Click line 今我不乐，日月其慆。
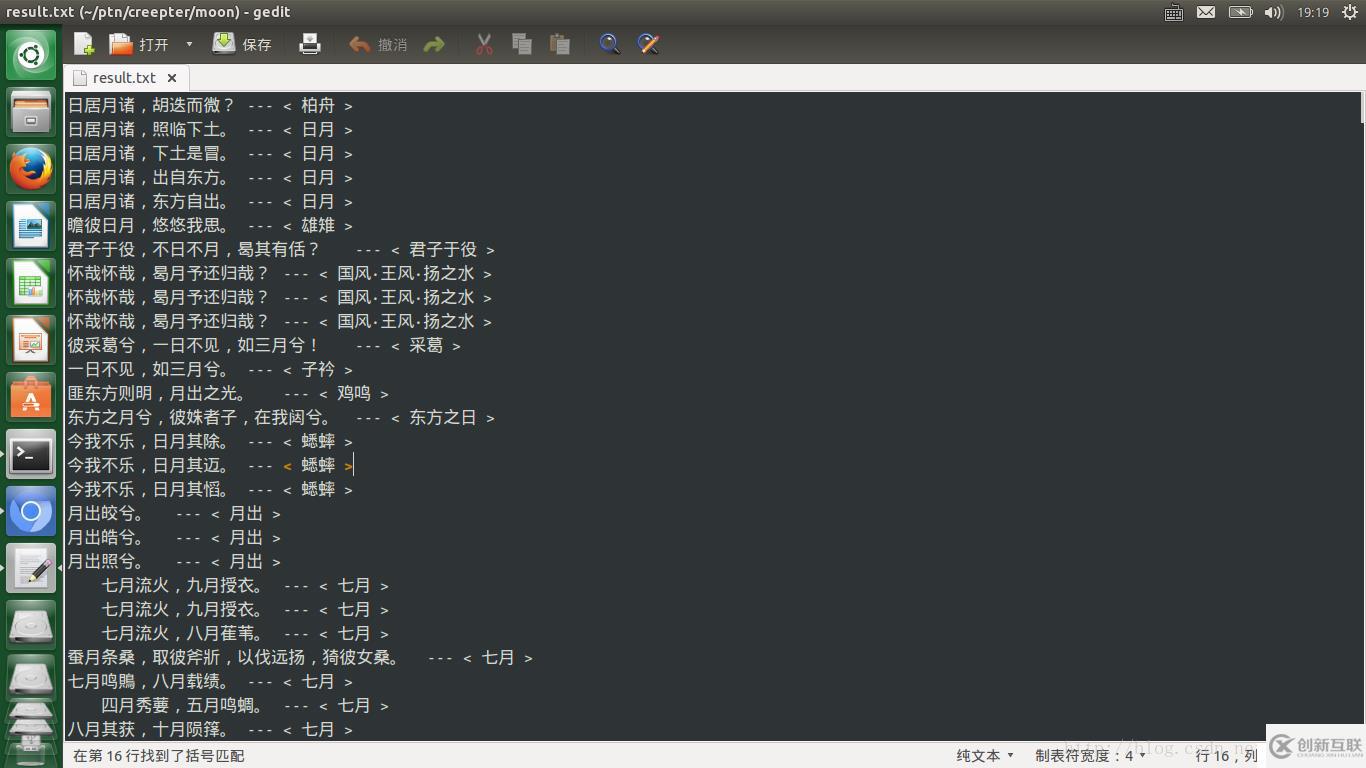Viewport: 1366px width, 768px height. point(210,489)
